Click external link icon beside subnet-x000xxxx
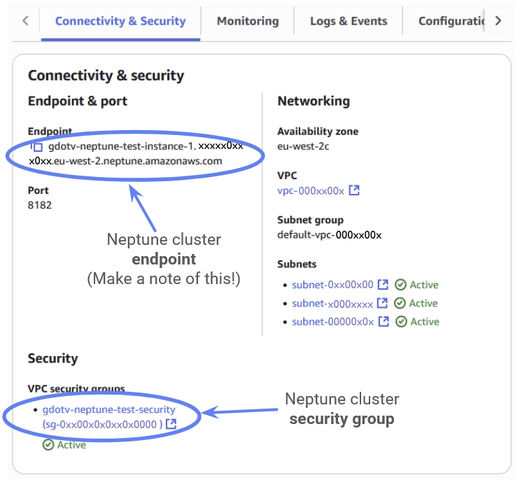The width and height of the screenshot is (520, 480). click(x=382, y=303)
